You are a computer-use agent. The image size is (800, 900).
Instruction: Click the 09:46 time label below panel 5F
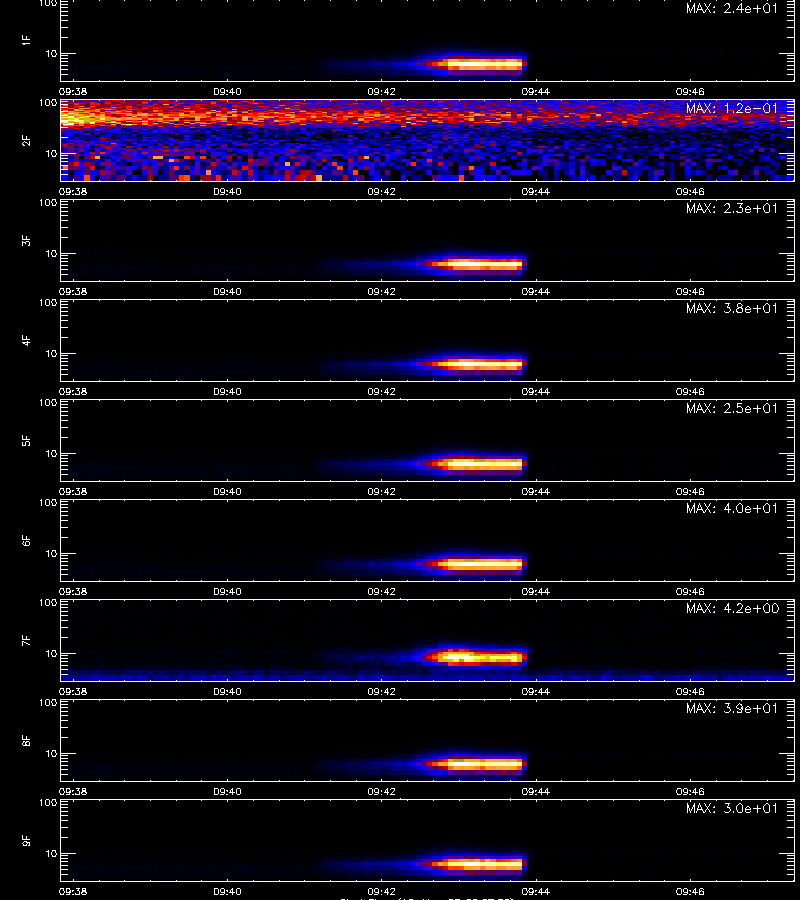click(x=690, y=491)
